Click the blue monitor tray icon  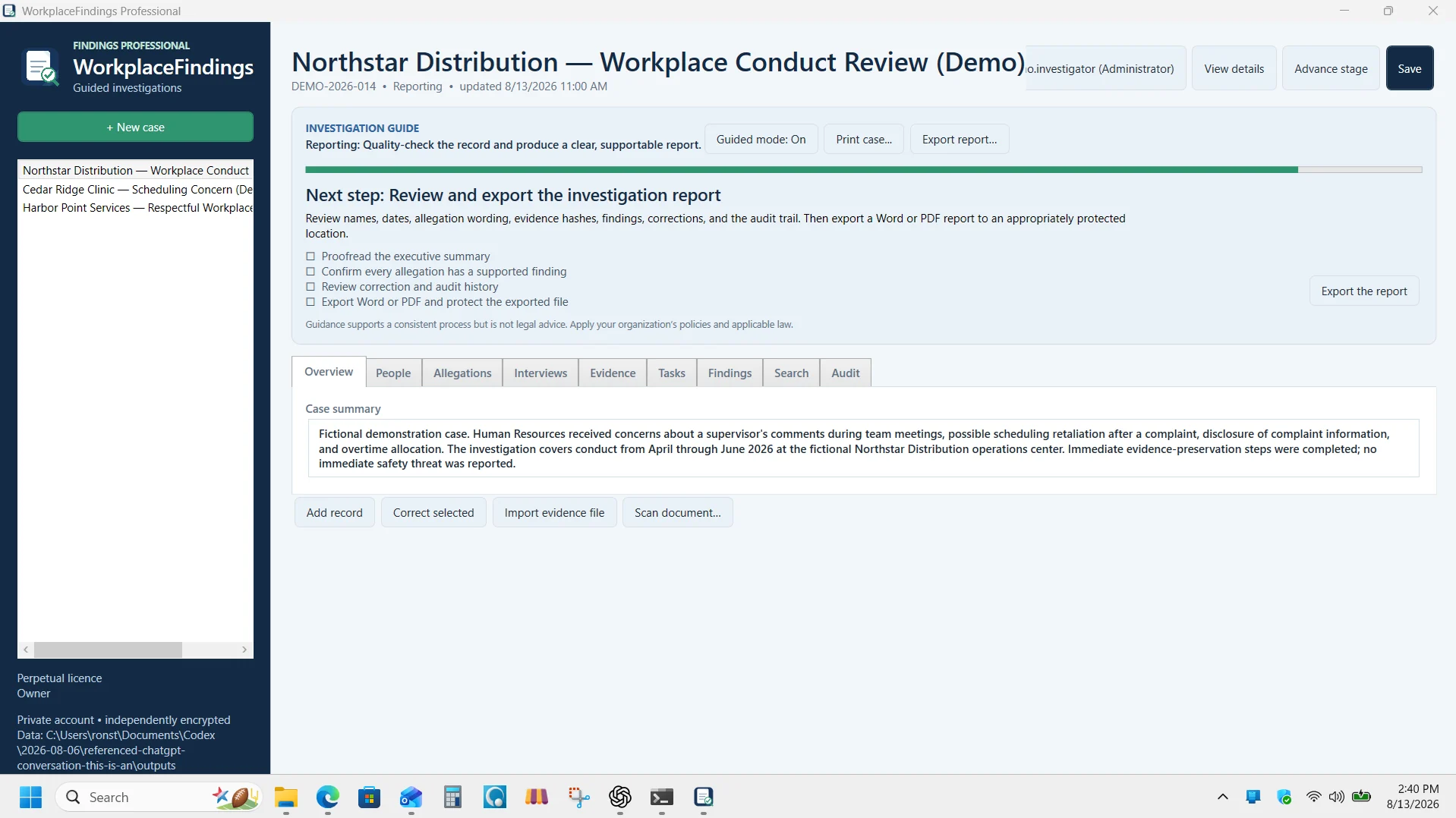click(1253, 797)
